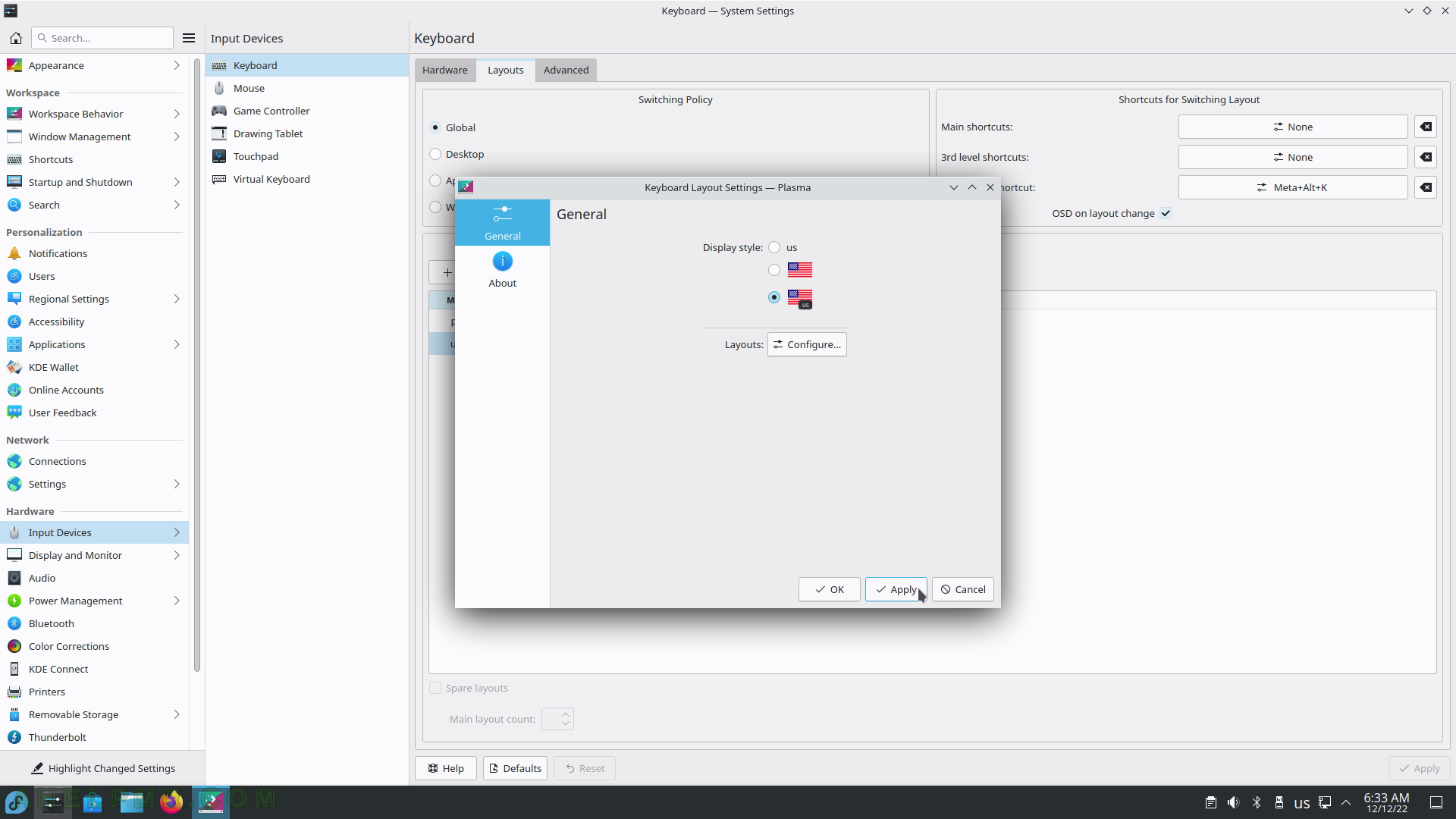Select the General page in dialog
This screenshot has height=819, width=1456.
[502, 222]
